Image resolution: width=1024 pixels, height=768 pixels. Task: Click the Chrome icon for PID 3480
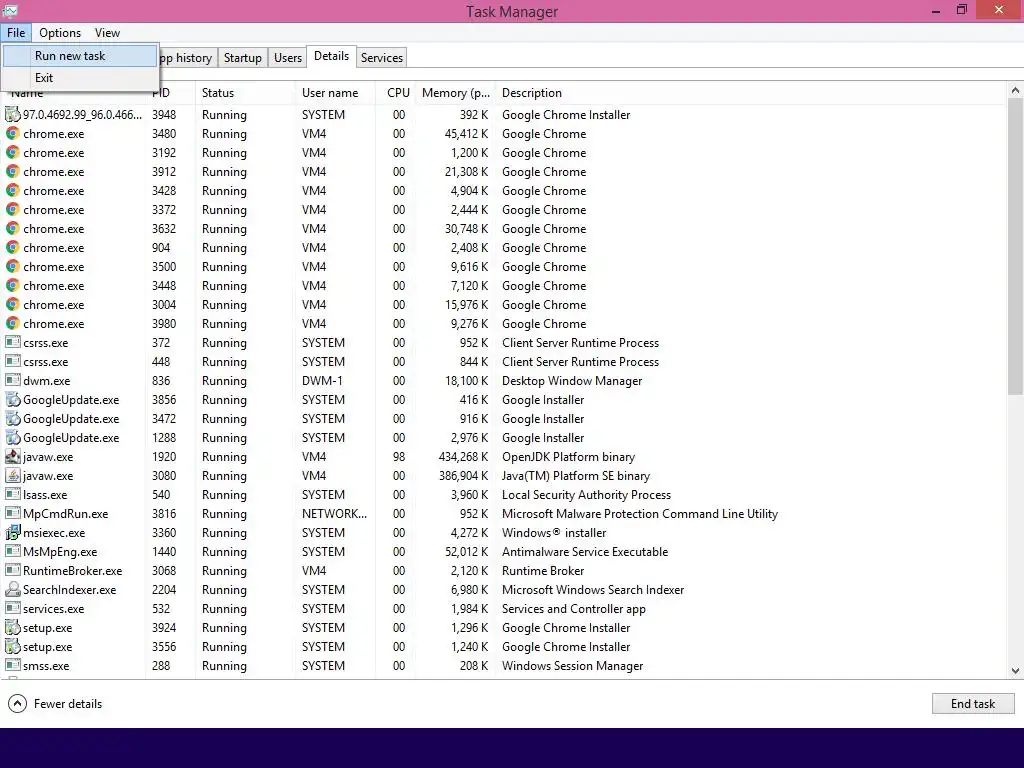12,133
